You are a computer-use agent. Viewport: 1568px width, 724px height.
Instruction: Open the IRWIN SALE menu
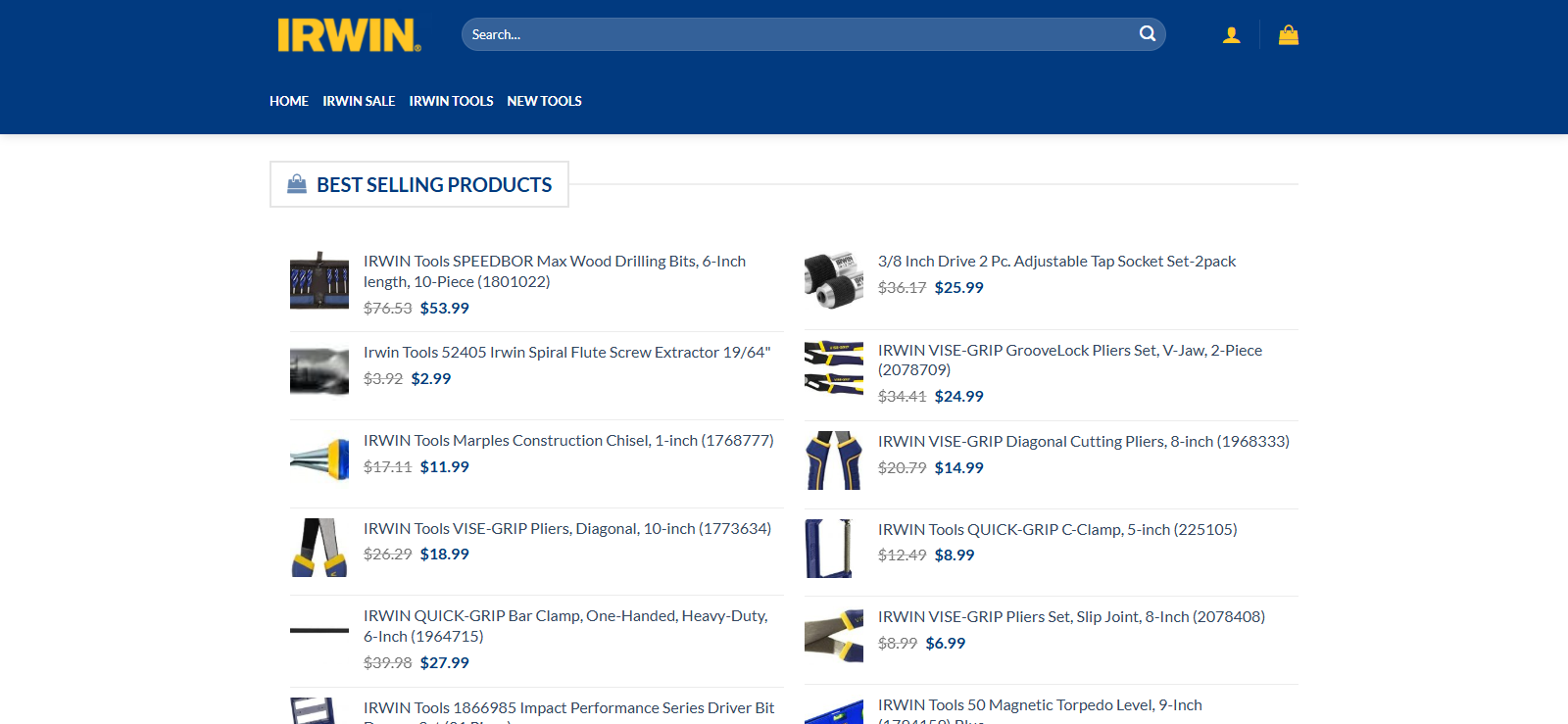[359, 101]
